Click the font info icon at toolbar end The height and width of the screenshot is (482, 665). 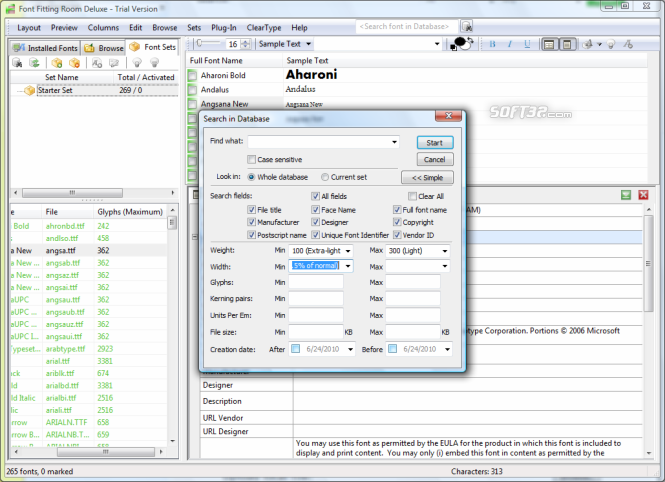pyautogui.click(x=628, y=44)
